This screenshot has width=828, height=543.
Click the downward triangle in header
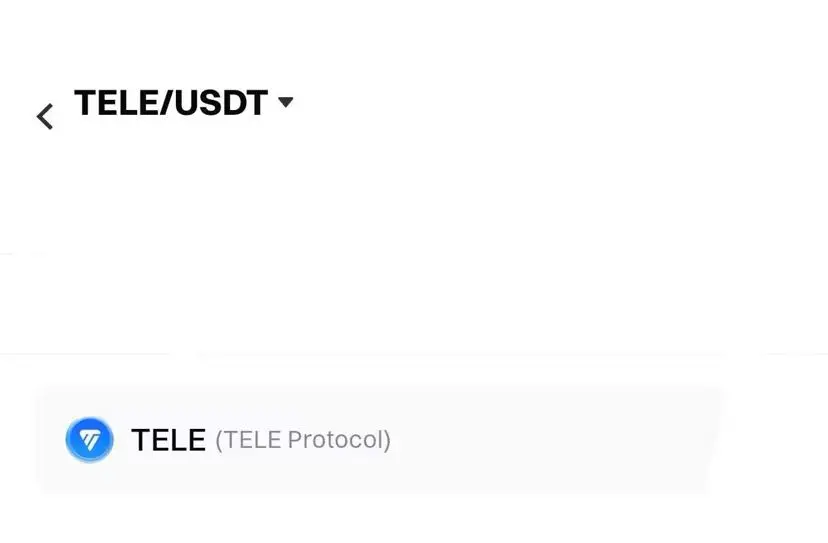285,102
